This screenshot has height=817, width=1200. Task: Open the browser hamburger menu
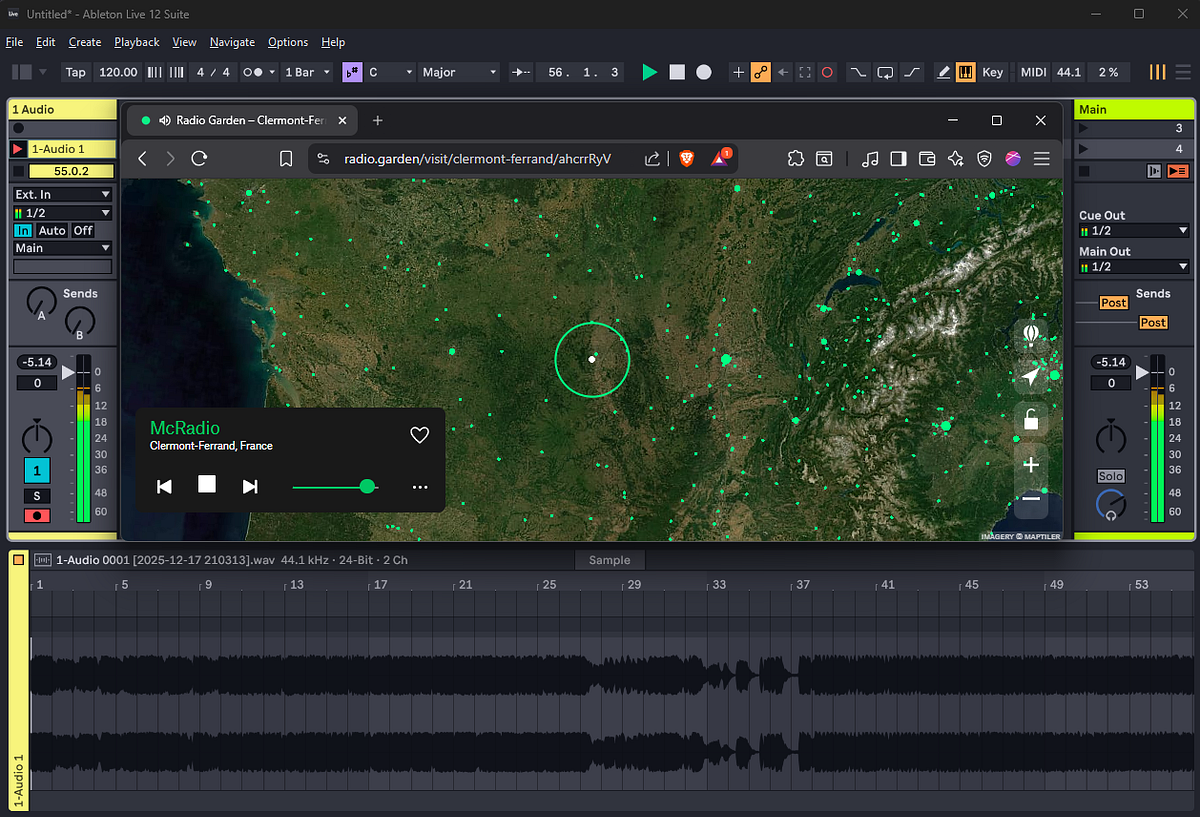click(x=1041, y=158)
